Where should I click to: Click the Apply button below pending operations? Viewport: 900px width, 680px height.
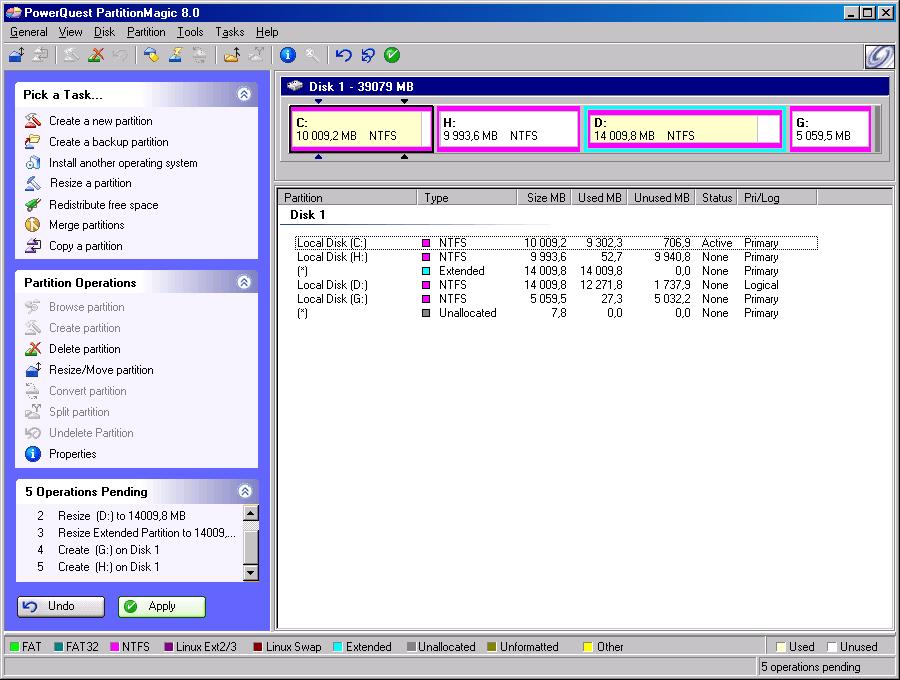[162, 607]
